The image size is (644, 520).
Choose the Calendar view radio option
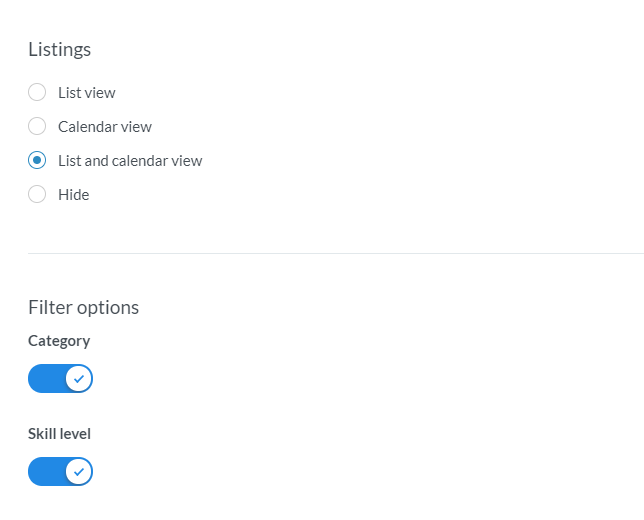click(37, 127)
